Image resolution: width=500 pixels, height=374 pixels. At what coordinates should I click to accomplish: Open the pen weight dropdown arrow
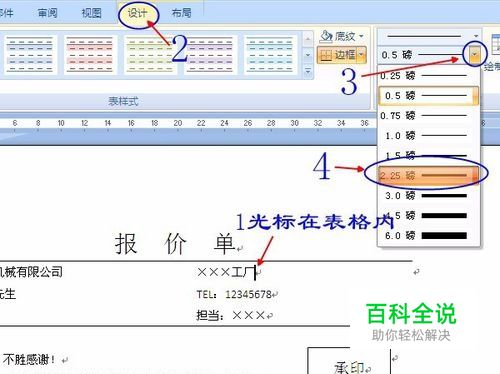coord(475,54)
